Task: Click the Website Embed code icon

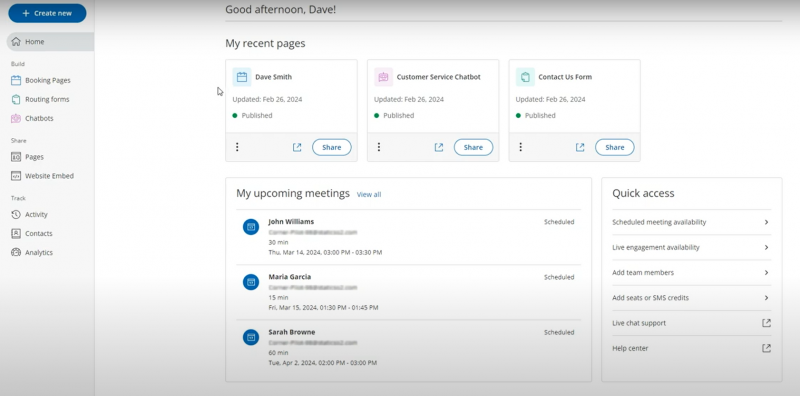Action: [16, 176]
